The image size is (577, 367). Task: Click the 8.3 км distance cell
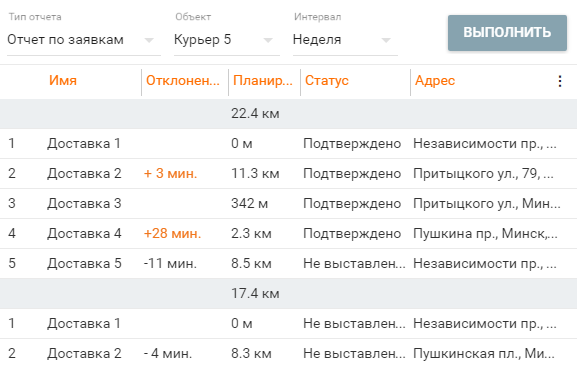(x=251, y=353)
